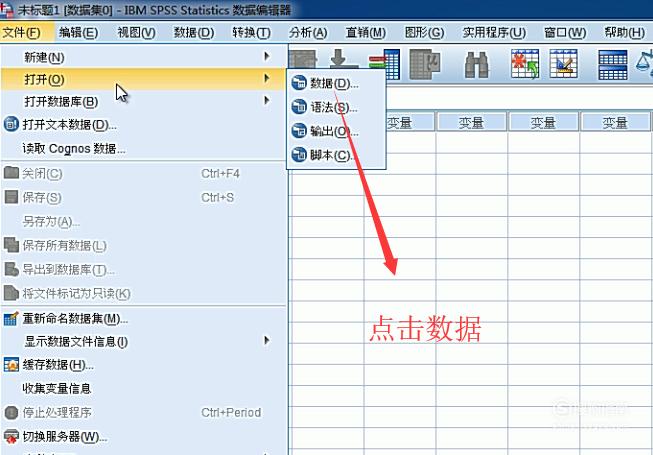
Task: Open the 分析(A) menu
Action: [x=308, y=32]
